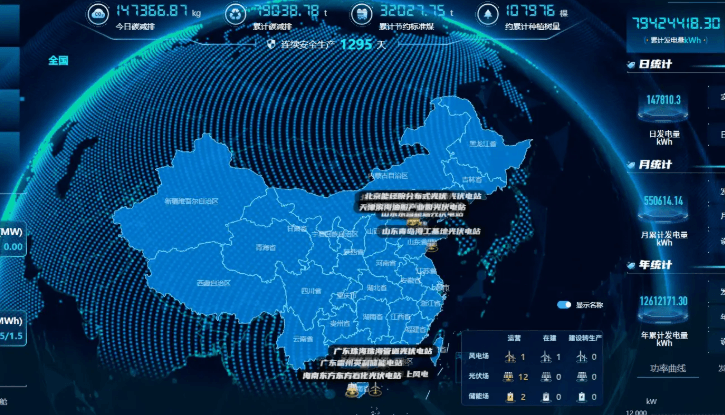Click the 上风电 label near Hainan
Image resolution: width=725 pixels, height=415 pixels.
click(x=417, y=374)
